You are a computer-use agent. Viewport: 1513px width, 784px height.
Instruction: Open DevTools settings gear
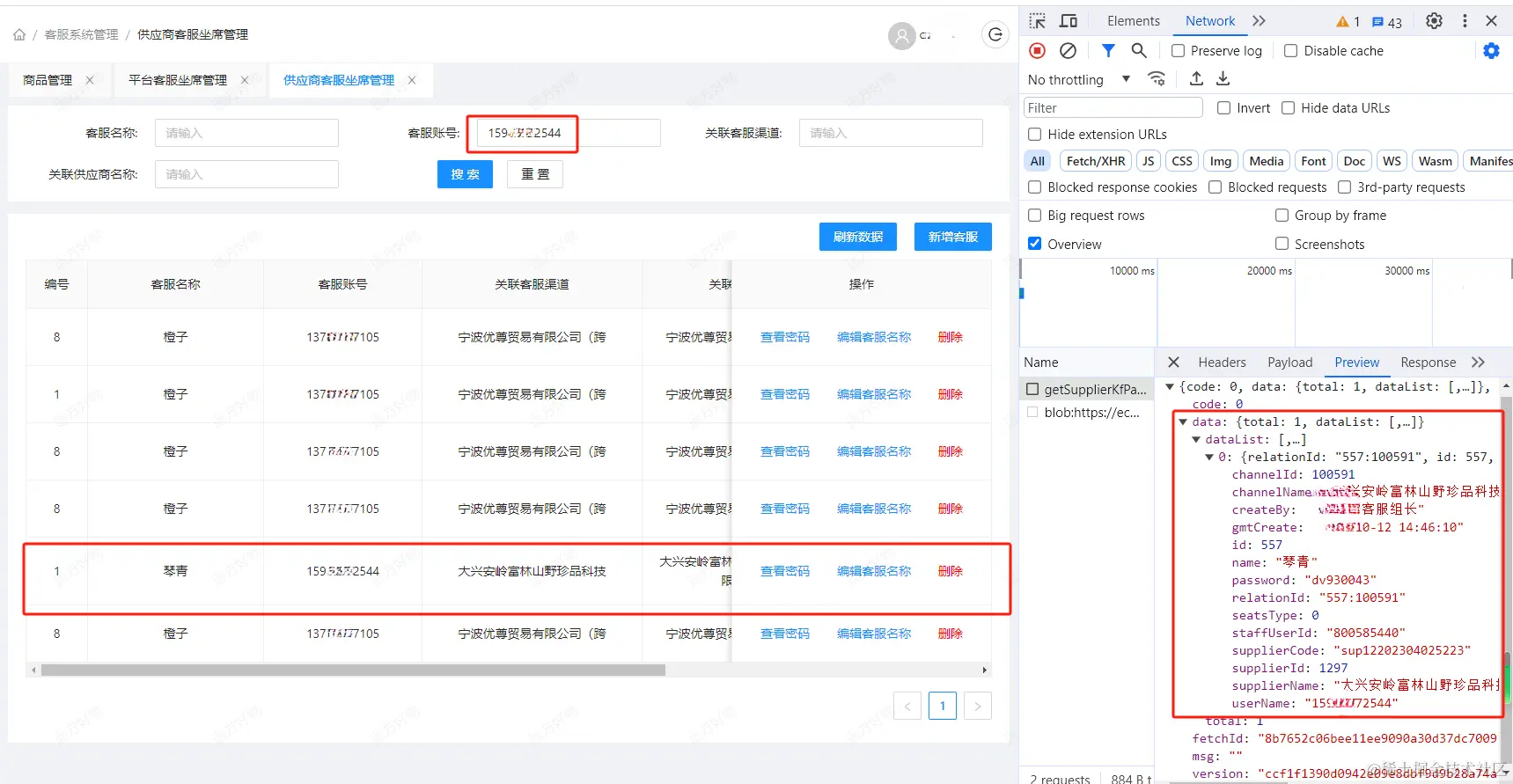[1435, 21]
